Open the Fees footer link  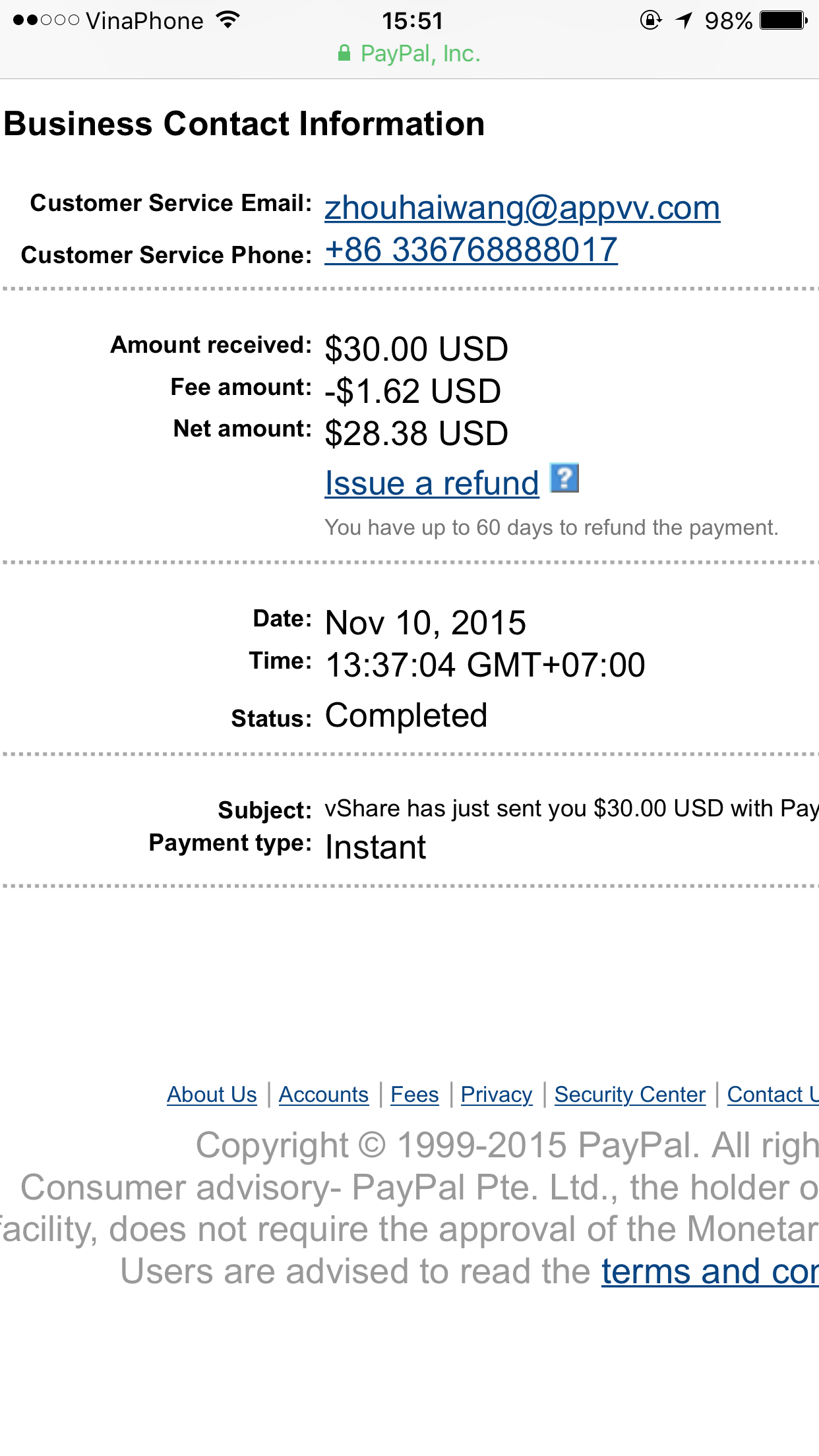point(414,1095)
